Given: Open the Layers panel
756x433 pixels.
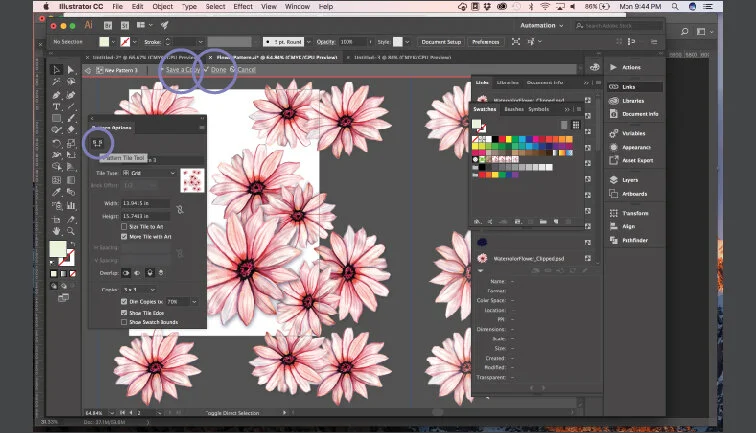Looking at the screenshot, I should point(630,180).
